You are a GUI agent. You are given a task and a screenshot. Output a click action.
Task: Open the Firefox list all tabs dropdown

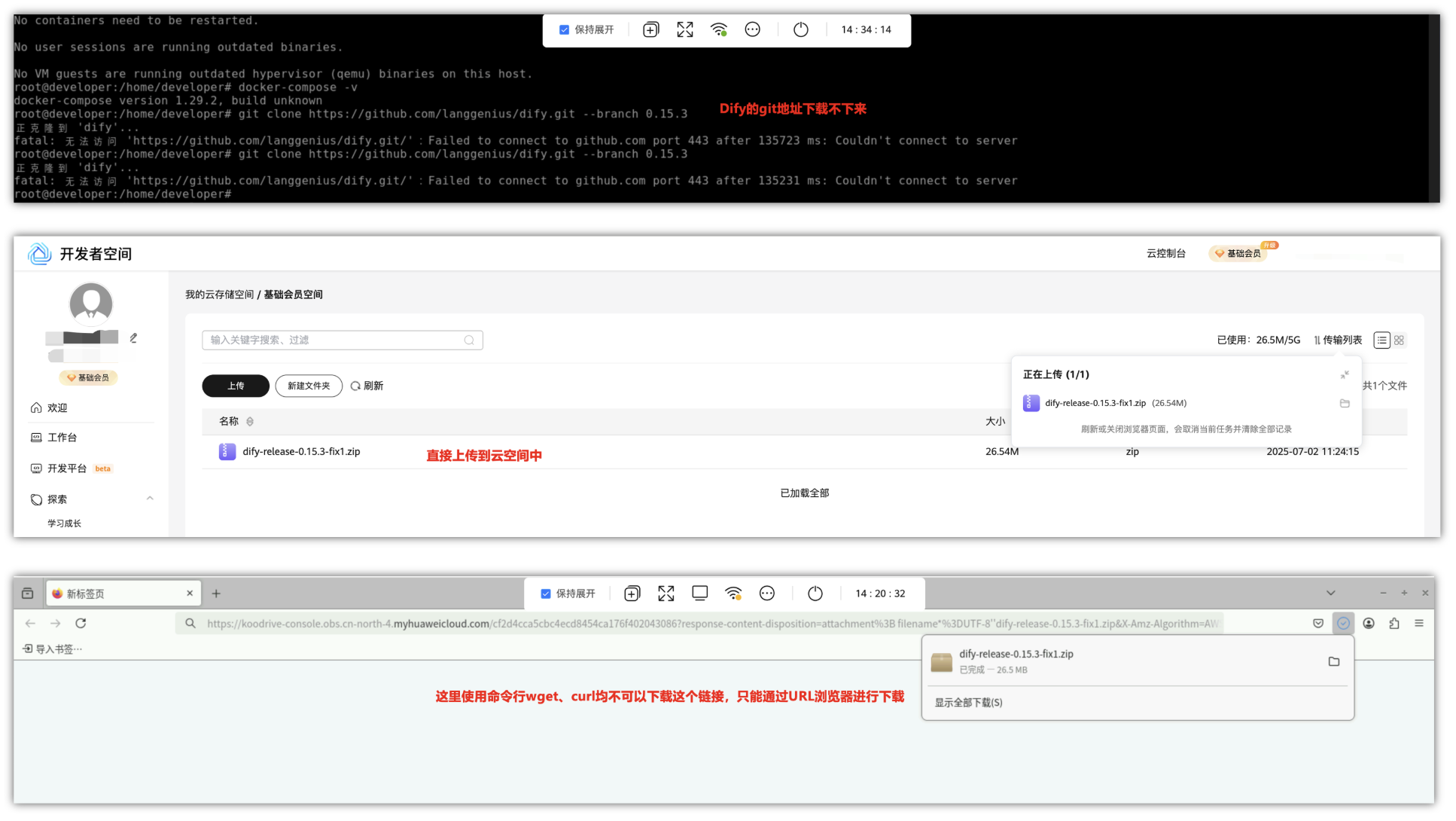(x=1330, y=594)
